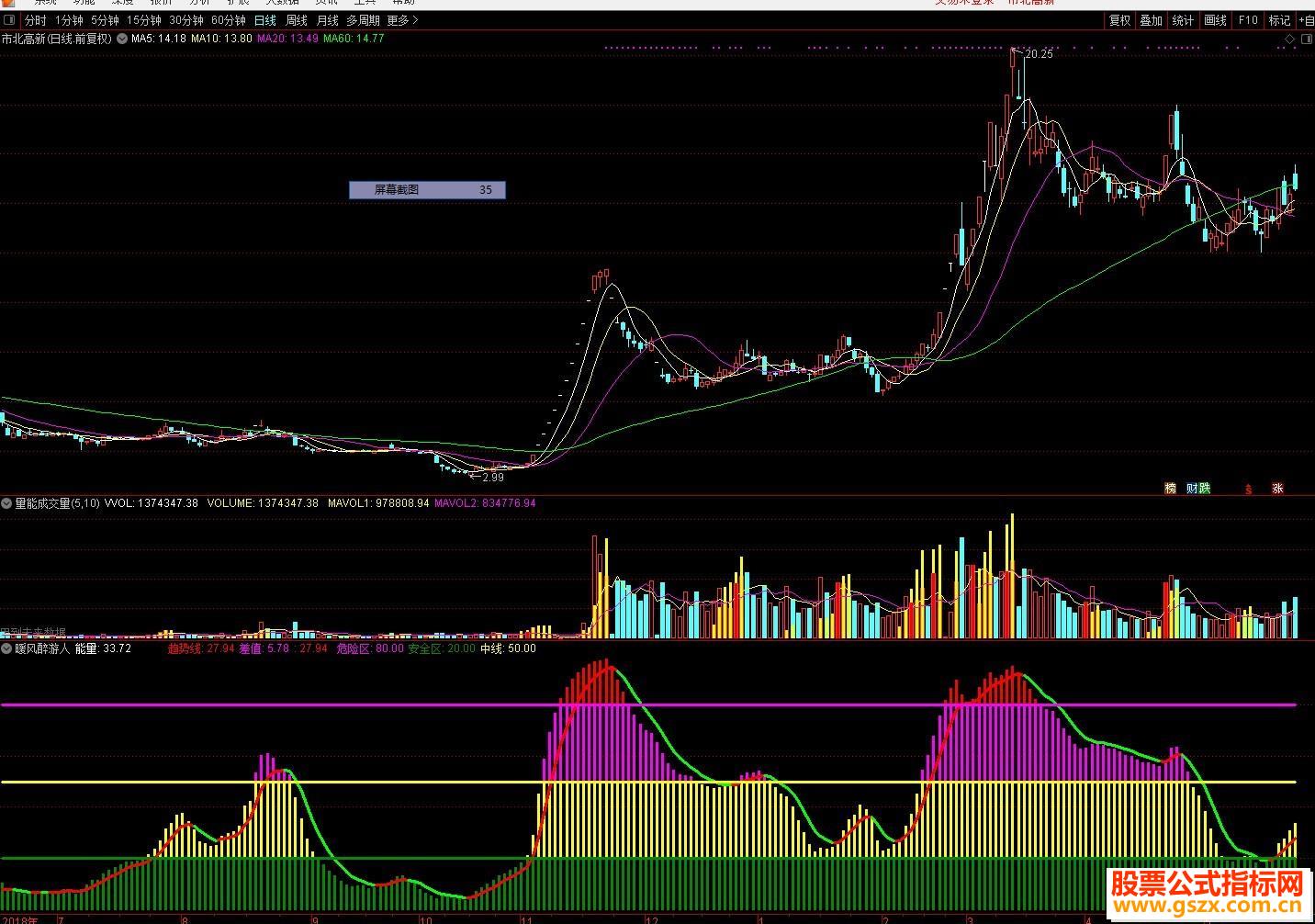Click the VVOL: 1374347.38 value
Screen dimensions: 1315x924
point(152,503)
